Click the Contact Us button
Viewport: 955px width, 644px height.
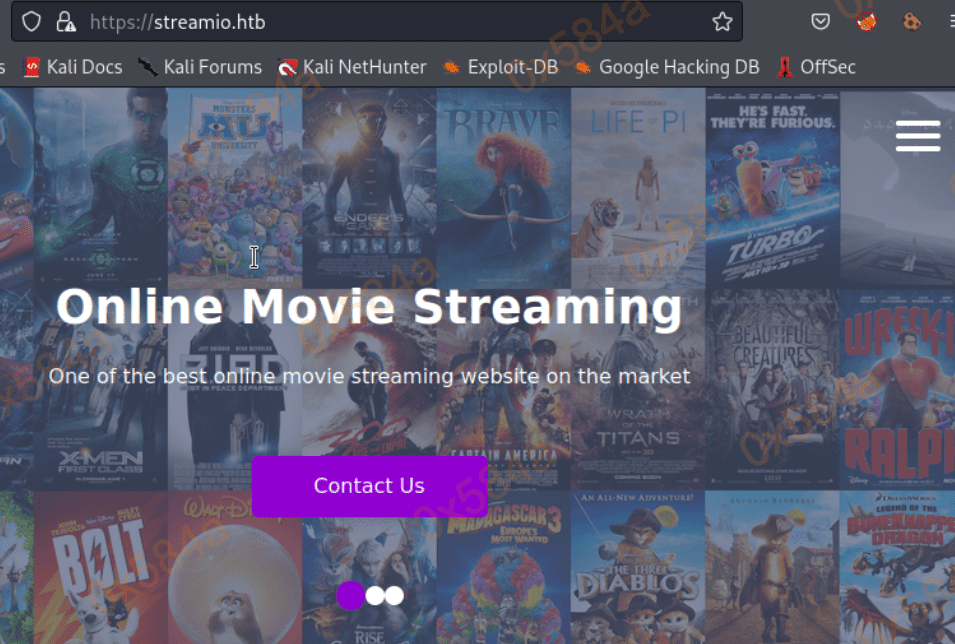pos(369,486)
